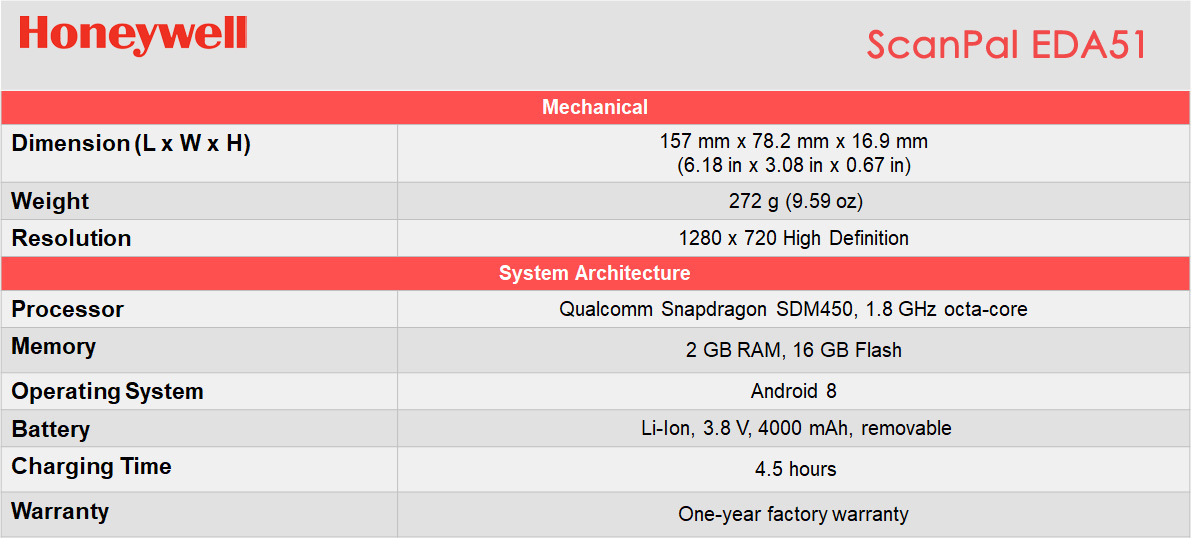
Task: Click the 272 g (9.59 oz) value
Action: point(794,201)
